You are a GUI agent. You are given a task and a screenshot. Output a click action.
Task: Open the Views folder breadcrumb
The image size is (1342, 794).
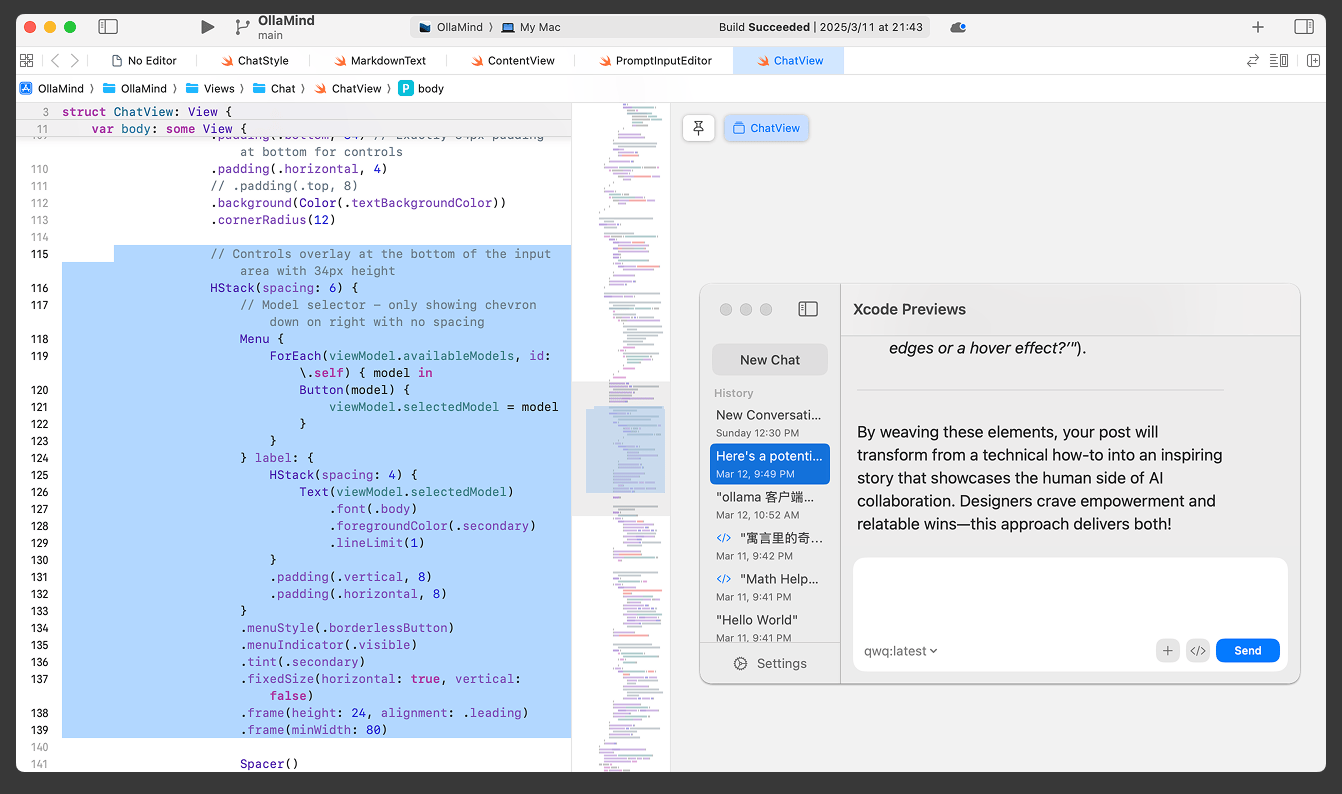(x=210, y=88)
